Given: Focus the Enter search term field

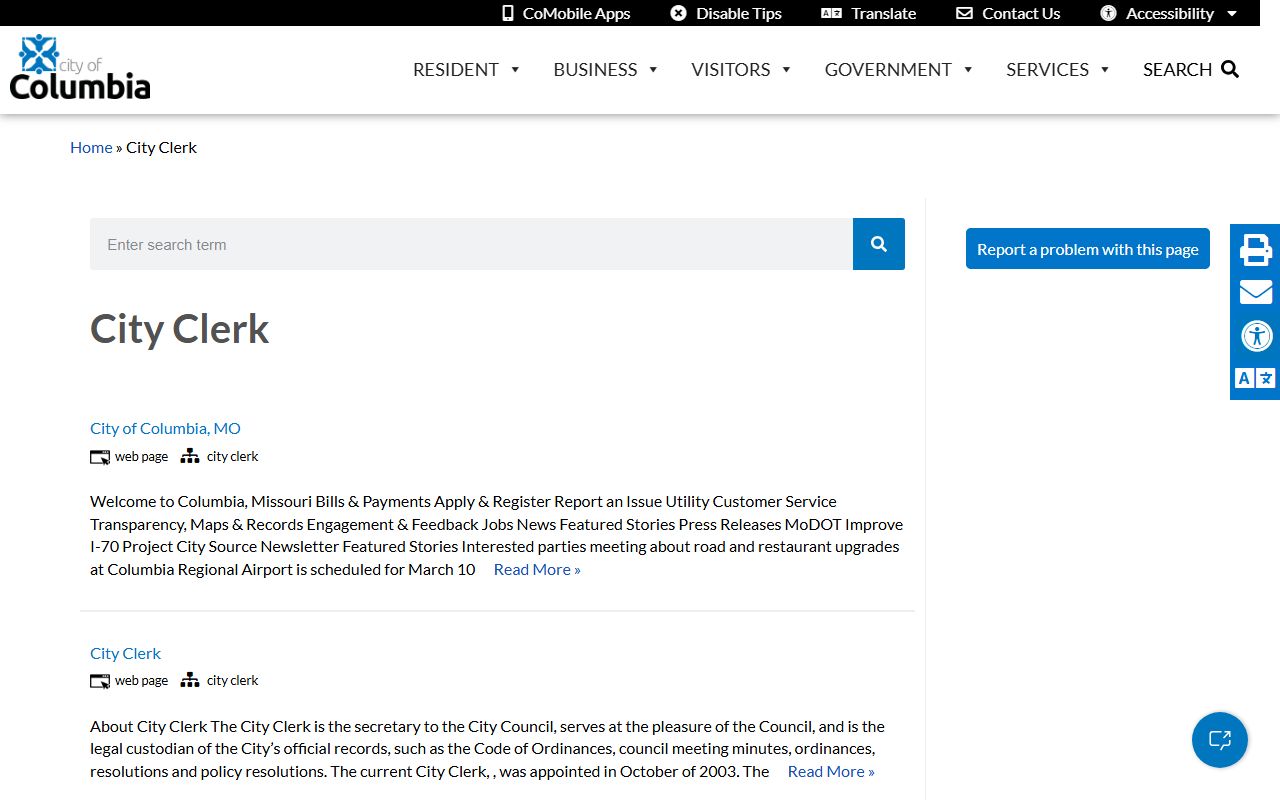Looking at the screenshot, I should point(471,244).
